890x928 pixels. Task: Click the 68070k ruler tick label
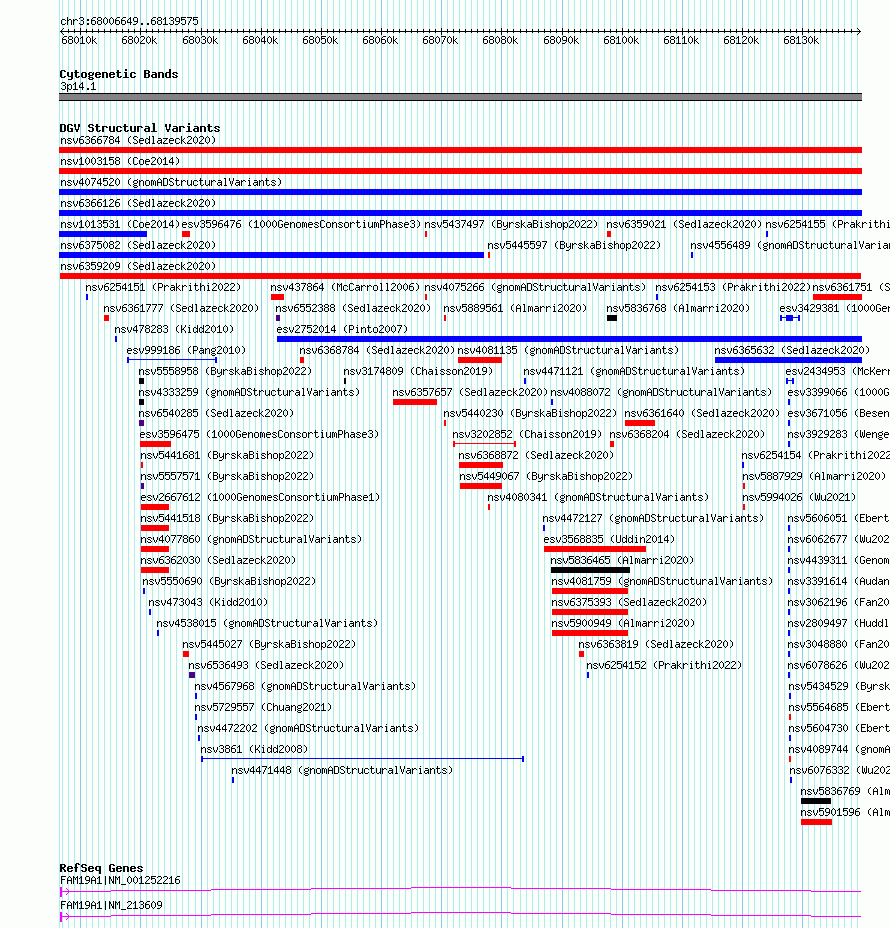tap(440, 40)
